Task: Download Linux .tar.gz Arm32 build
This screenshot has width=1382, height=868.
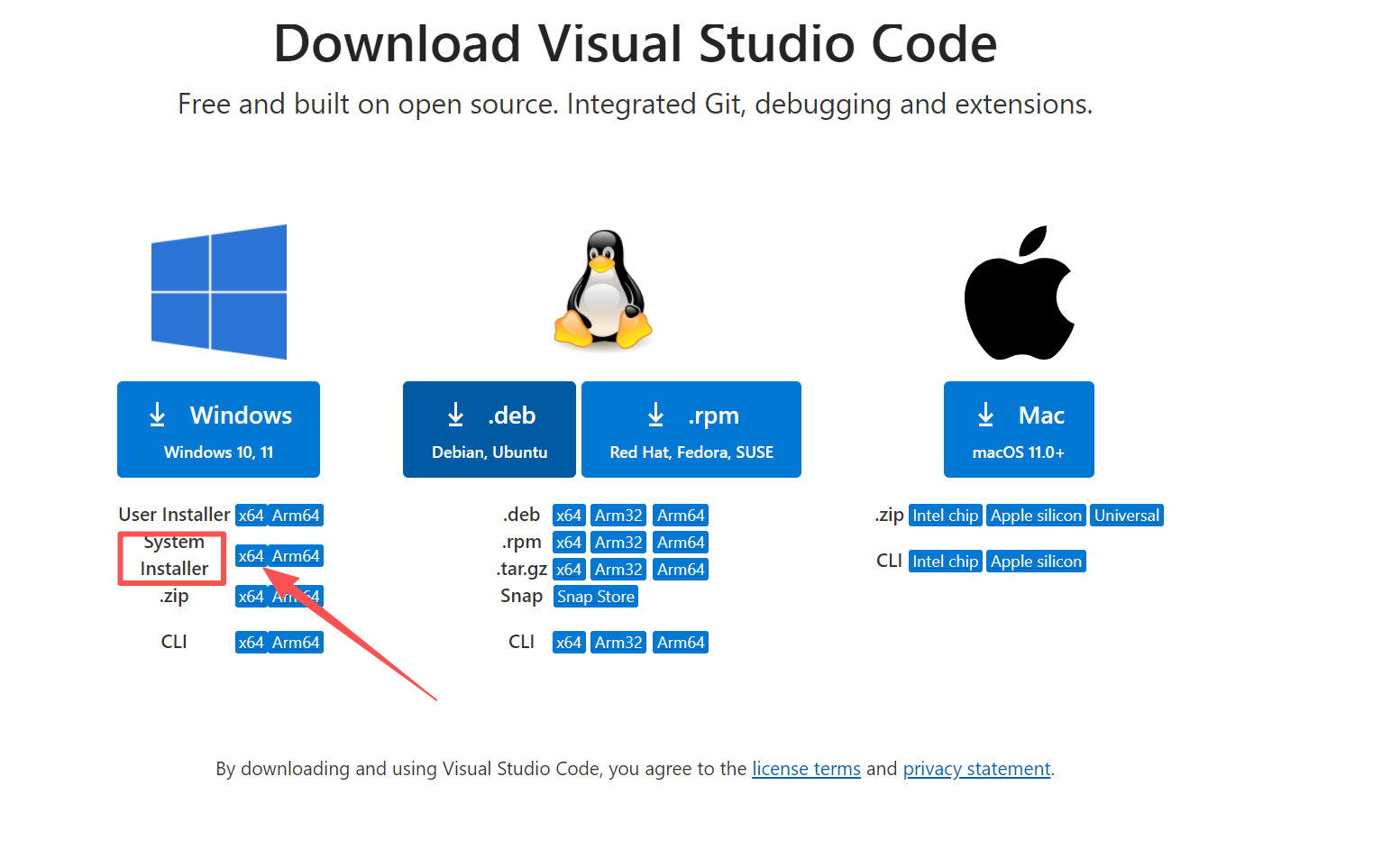Action: coord(618,570)
